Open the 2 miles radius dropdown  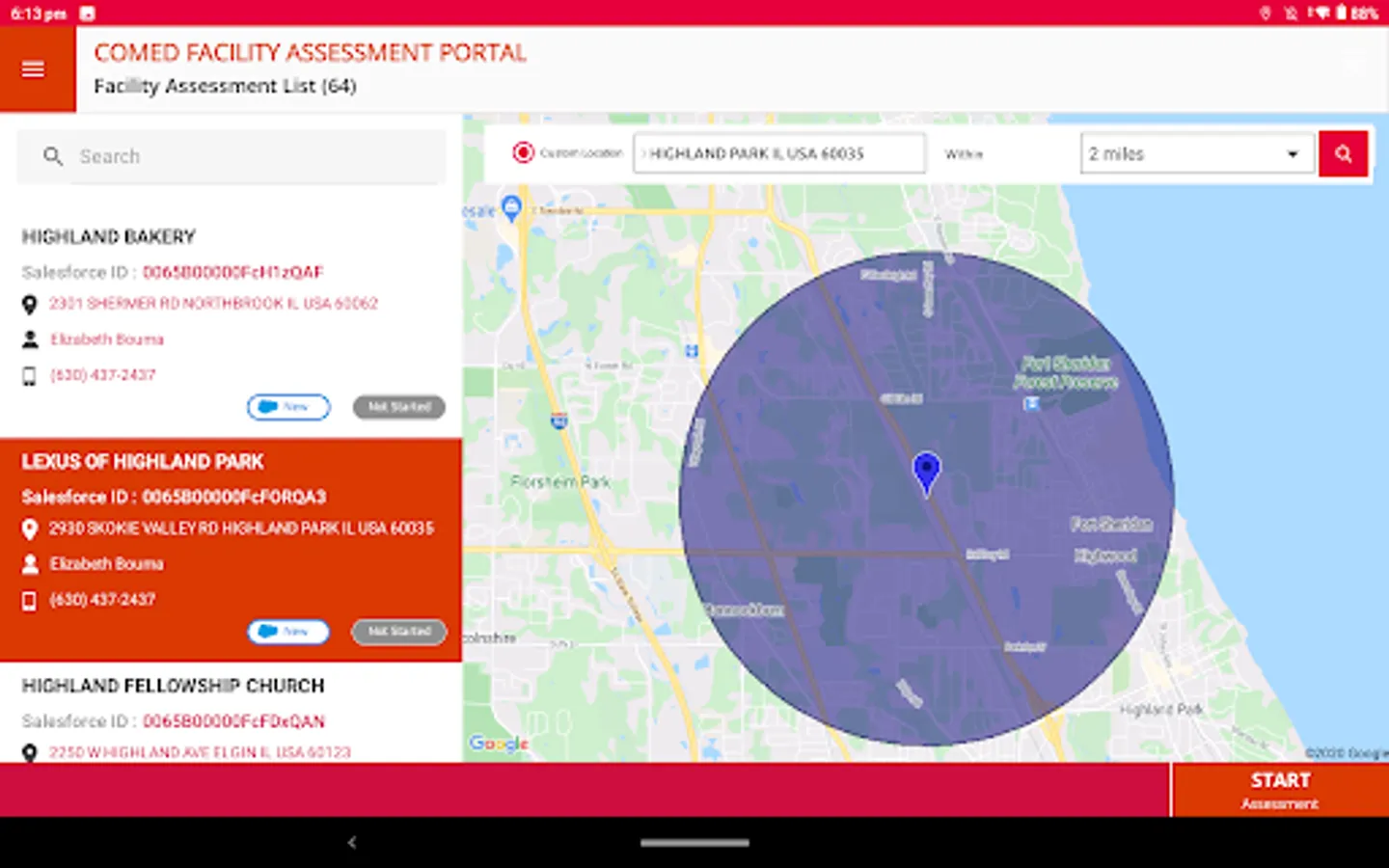click(x=1196, y=153)
